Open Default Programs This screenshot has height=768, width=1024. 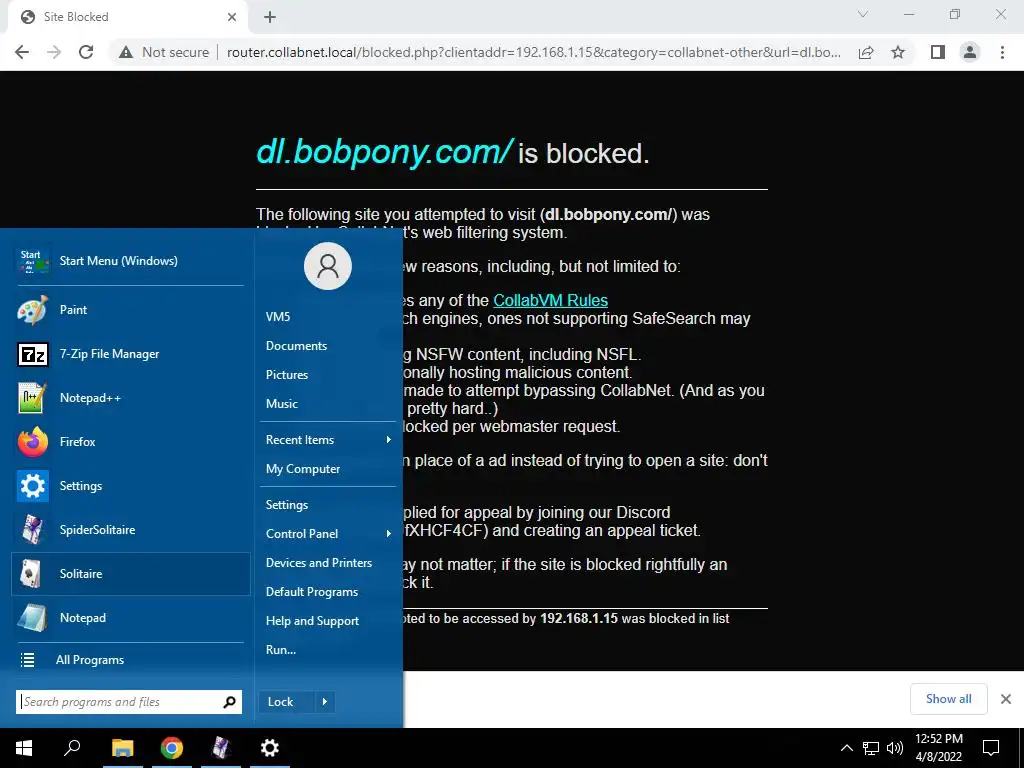pos(328,592)
